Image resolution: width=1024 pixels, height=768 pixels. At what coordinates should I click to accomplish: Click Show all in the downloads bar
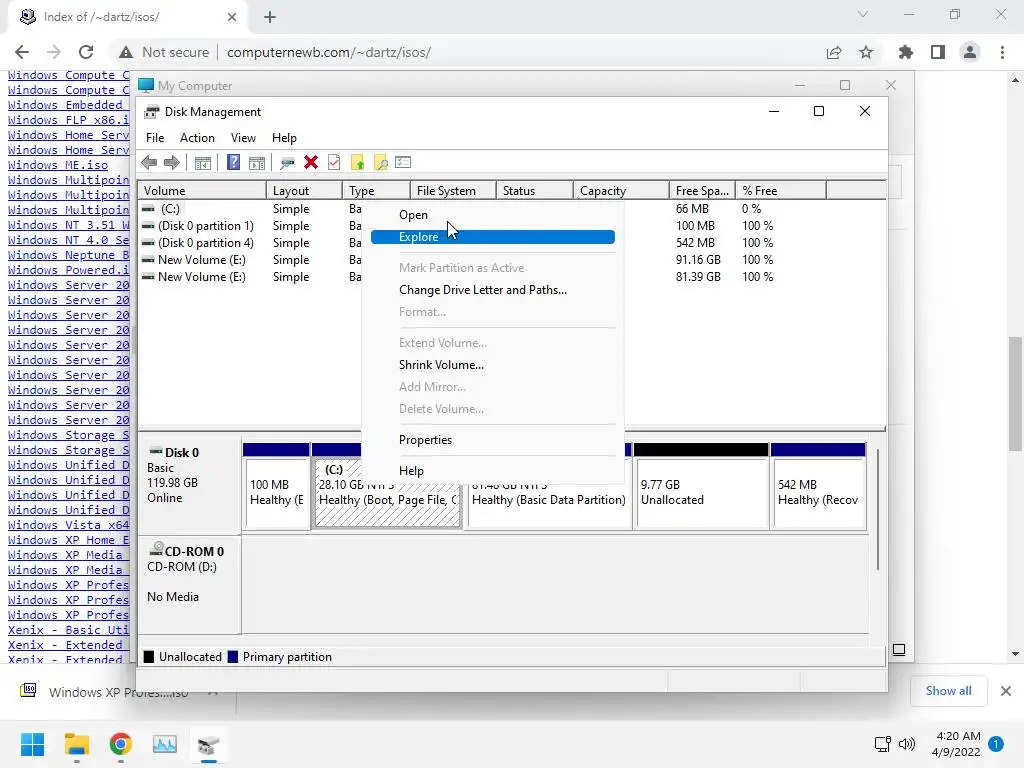[948, 691]
